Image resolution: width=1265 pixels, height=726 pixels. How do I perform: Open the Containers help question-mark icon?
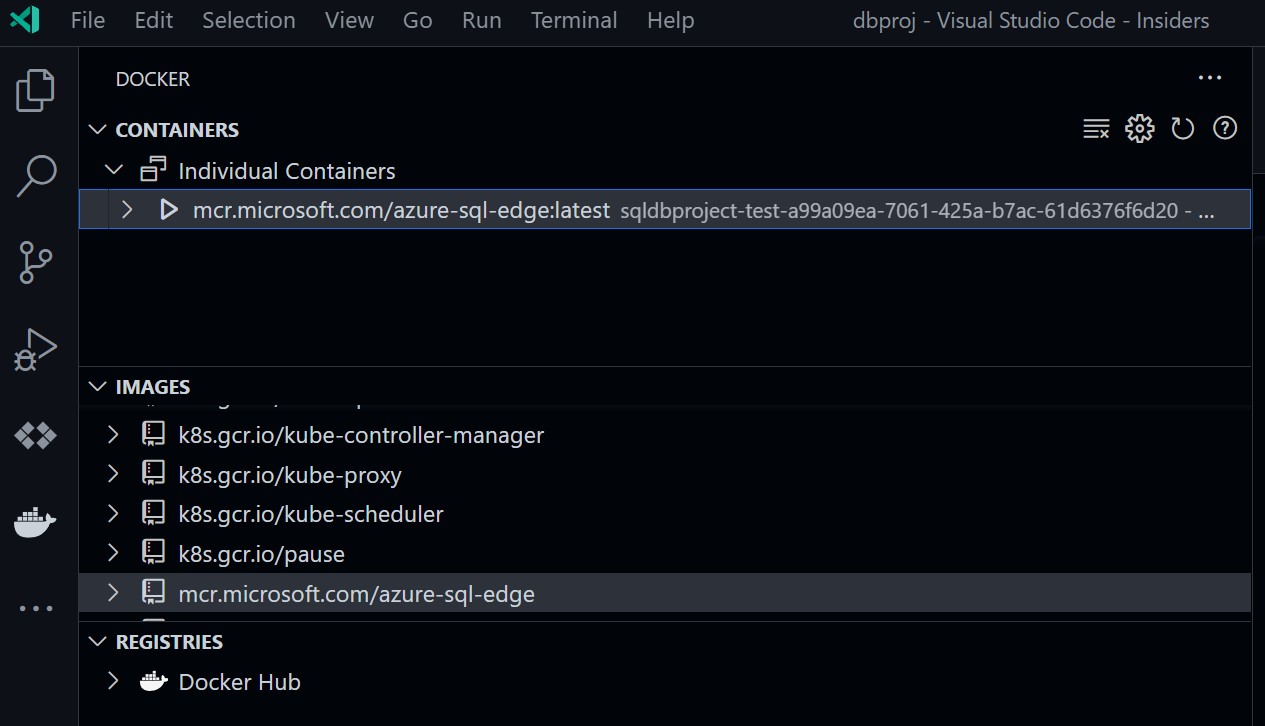pyautogui.click(x=1224, y=128)
